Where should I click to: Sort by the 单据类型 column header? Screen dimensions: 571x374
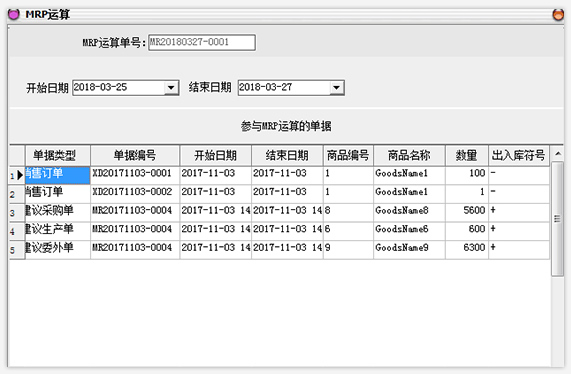click(x=58, y=155)
